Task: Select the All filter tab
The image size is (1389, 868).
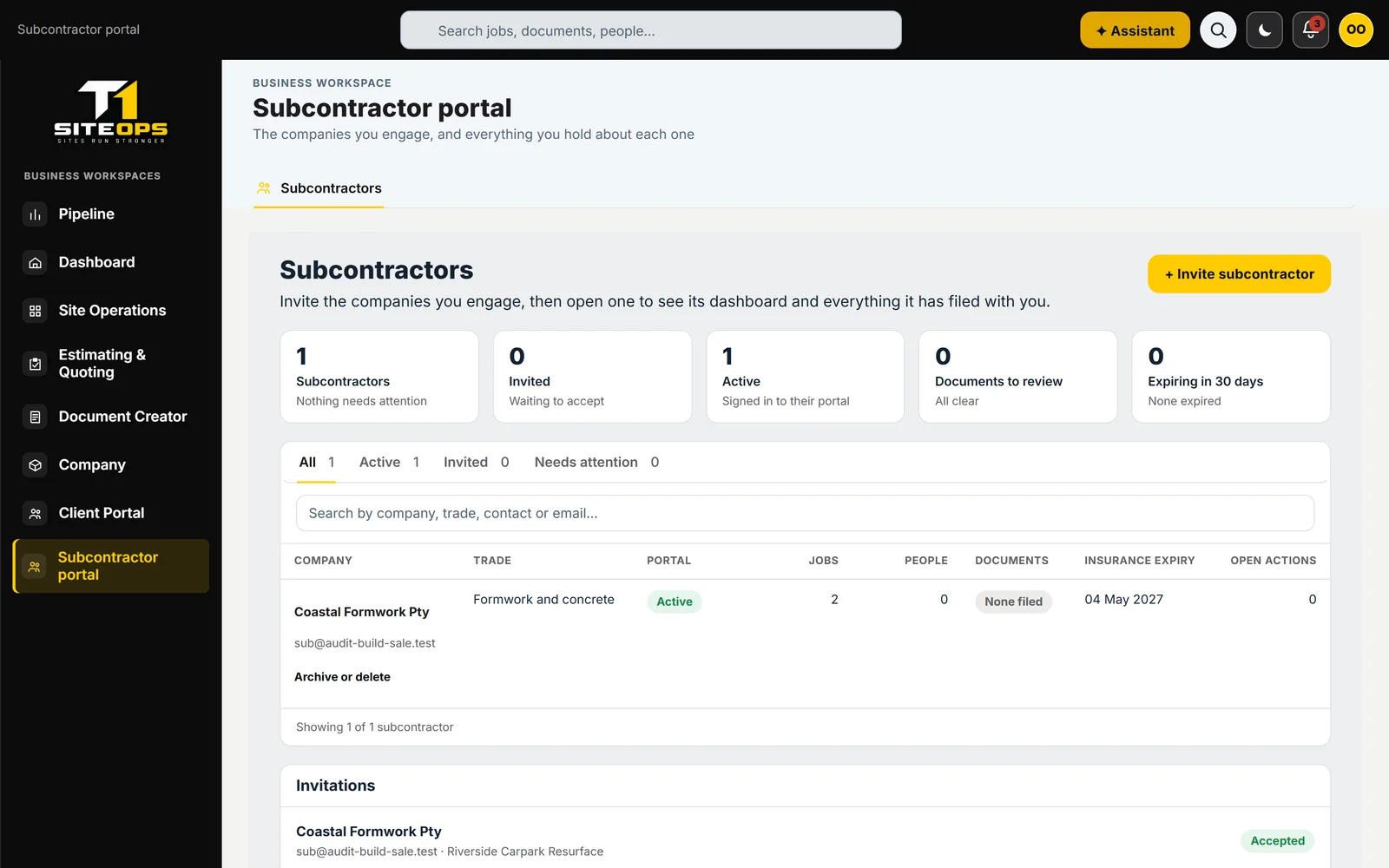Action: tap(316, 462)
